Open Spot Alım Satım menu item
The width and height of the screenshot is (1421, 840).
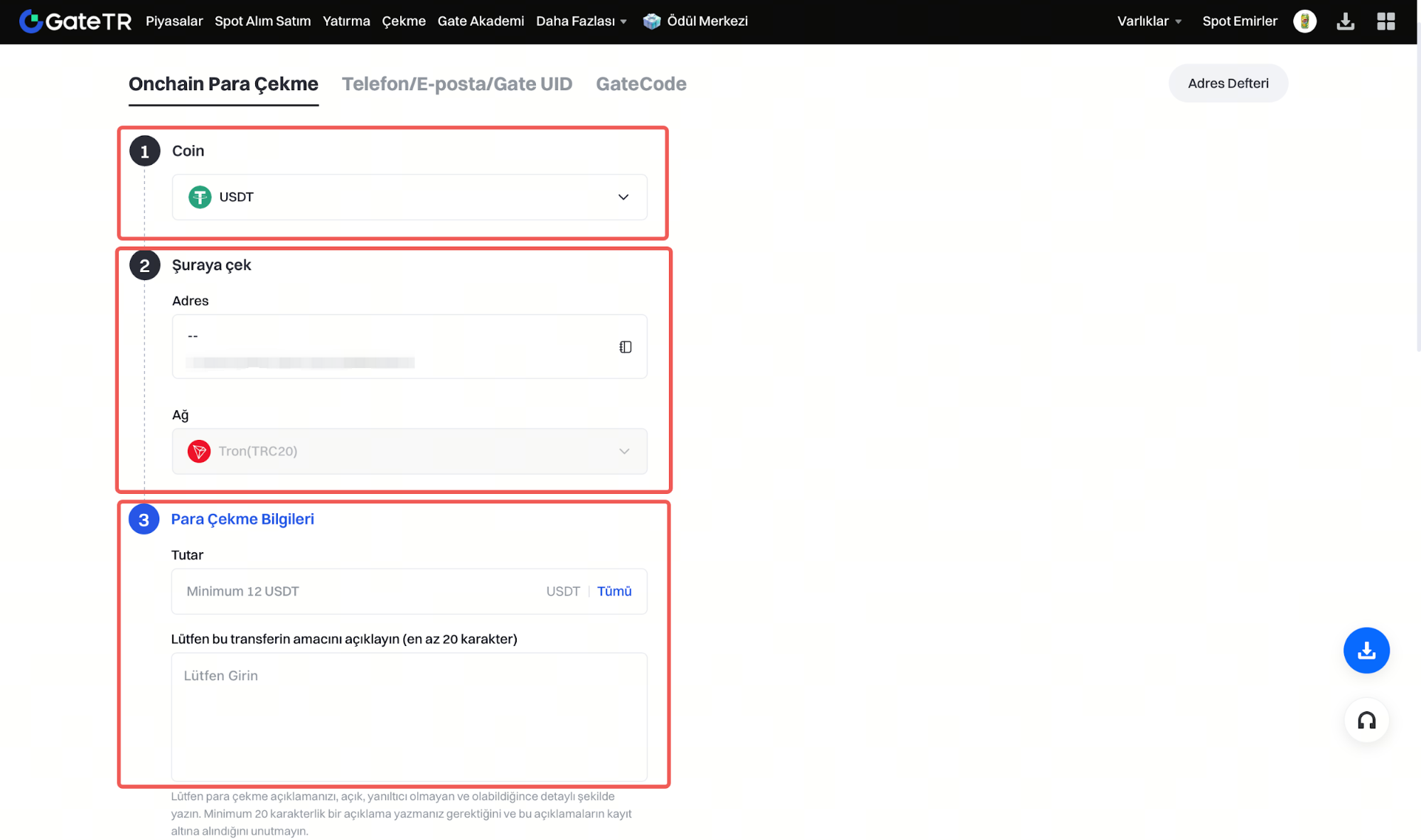click(x=262, y=21)
